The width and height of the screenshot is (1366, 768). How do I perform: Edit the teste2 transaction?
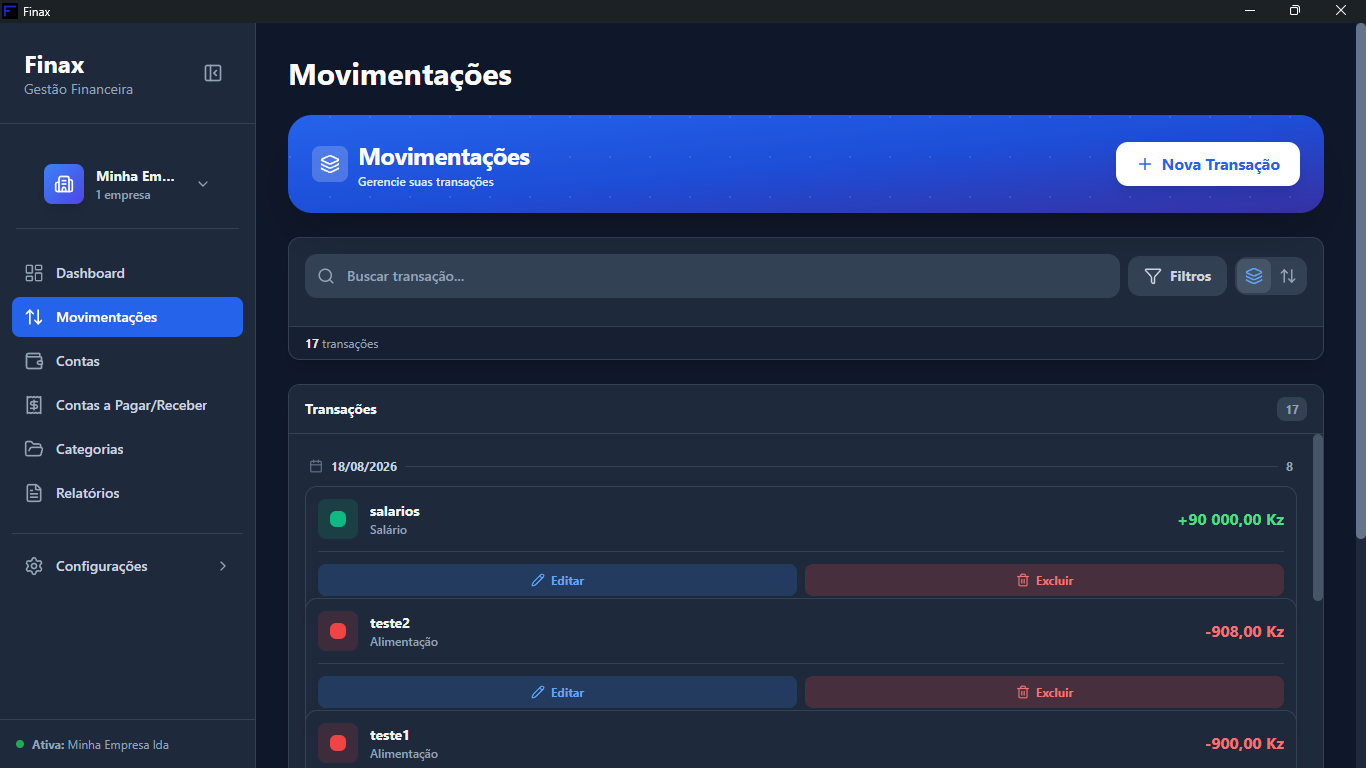coord(557,692)
